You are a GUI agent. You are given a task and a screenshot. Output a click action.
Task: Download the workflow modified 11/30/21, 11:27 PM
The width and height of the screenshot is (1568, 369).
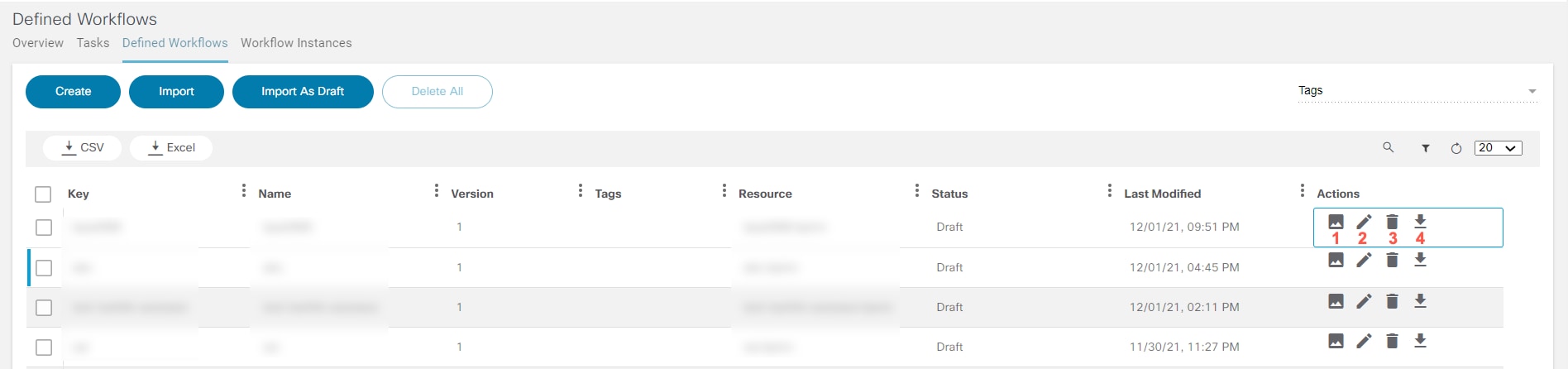pyautogui.click(x=1420, y=341)
